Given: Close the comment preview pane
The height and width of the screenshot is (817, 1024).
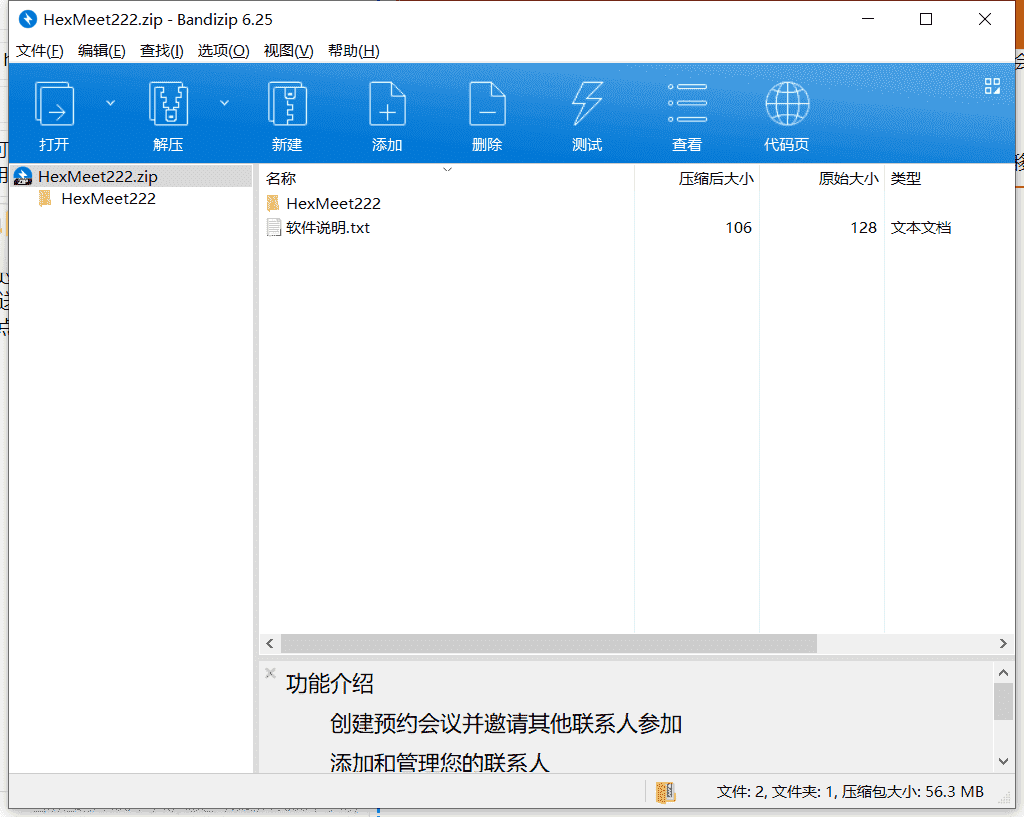Looking at the screenshot, I should tap(270, 673).
